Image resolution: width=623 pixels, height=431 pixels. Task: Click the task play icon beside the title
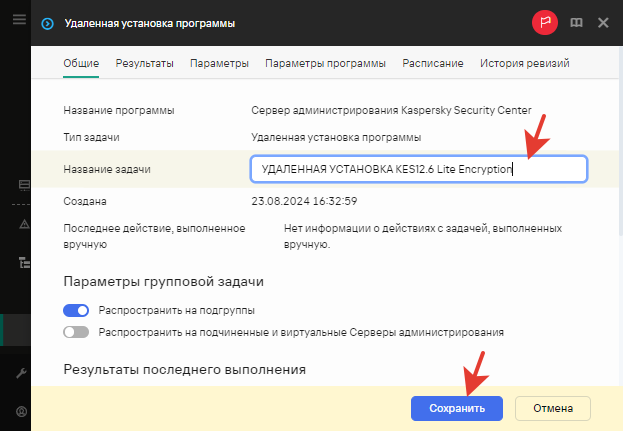click(x=47, y=24)
